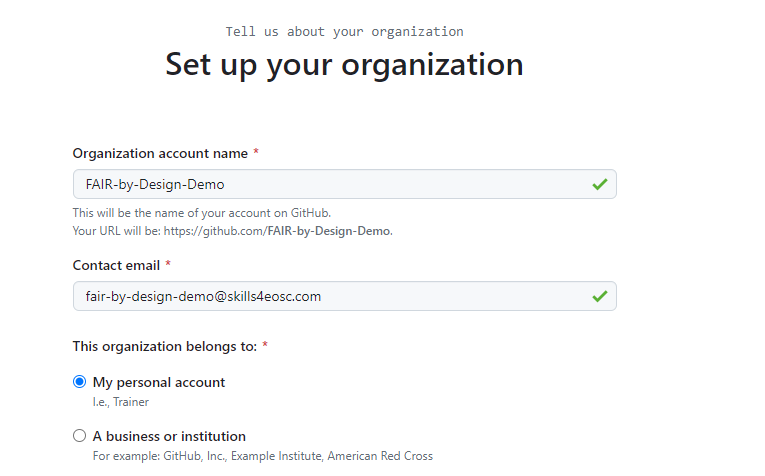
Task: Click the 'Set up your organization' heading
Action: tap(344, 64)
